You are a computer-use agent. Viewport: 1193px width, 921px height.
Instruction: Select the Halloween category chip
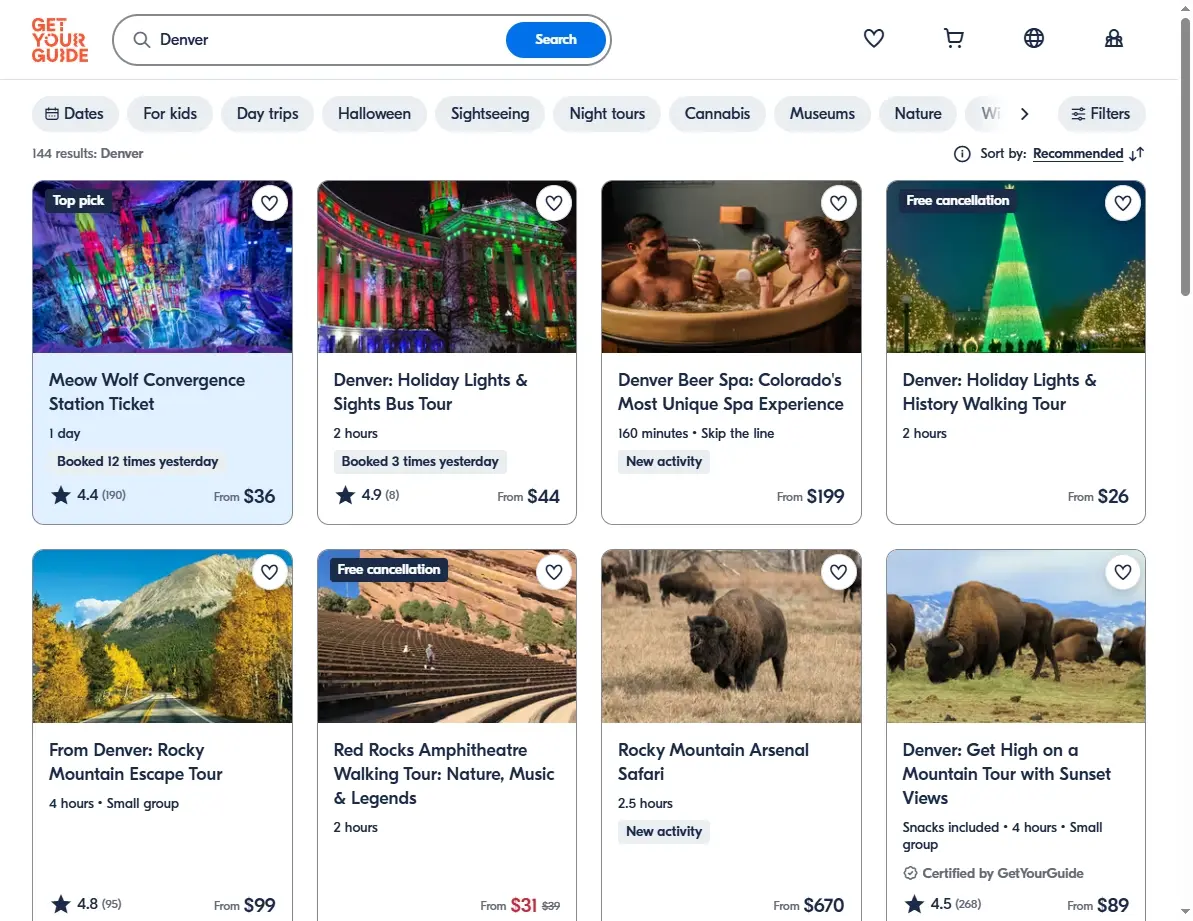click(x=374, y=113)
